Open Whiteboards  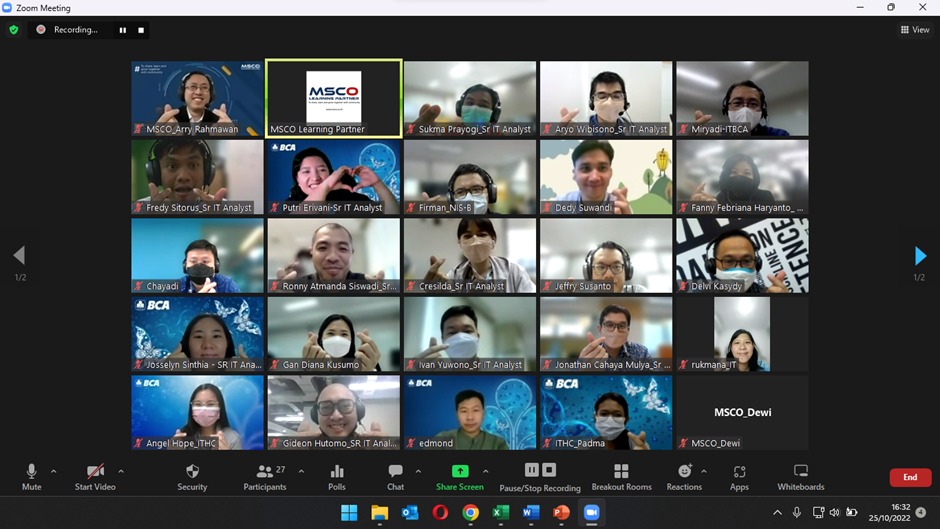point(801,477)
